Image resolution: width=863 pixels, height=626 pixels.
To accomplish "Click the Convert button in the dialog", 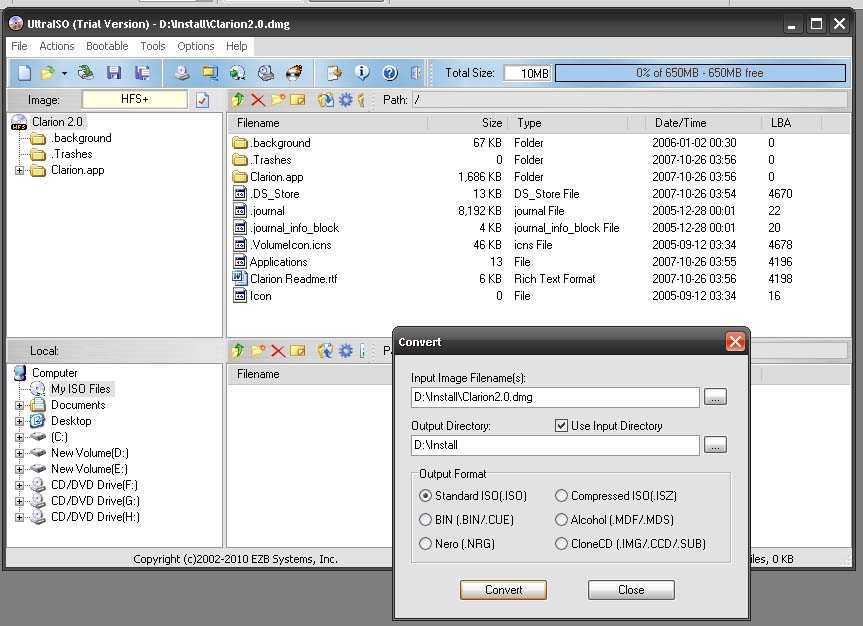I will [503, 590].
